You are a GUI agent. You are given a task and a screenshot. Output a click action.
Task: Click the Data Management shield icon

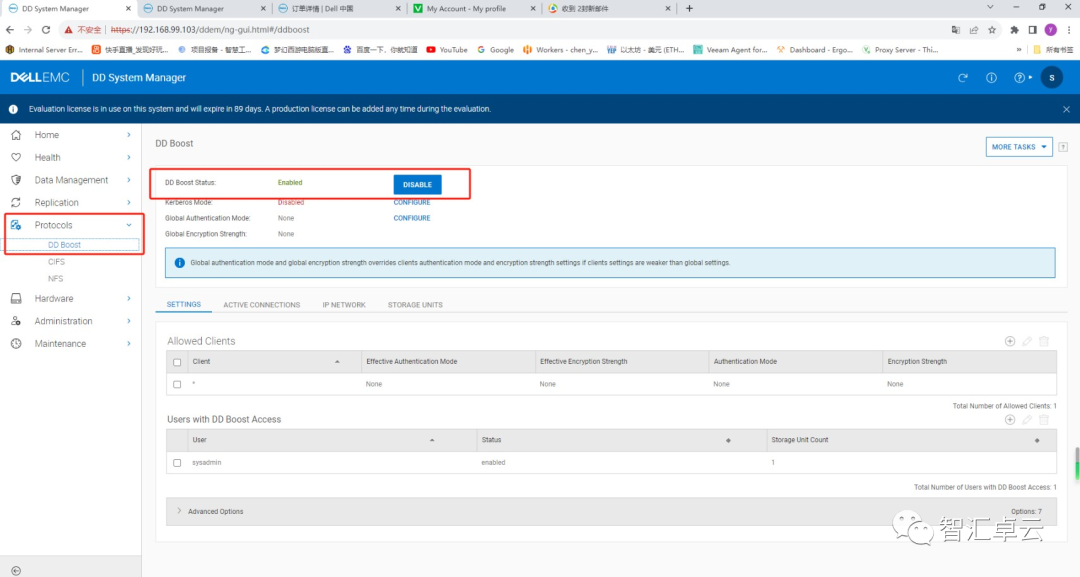pos(16,180)
